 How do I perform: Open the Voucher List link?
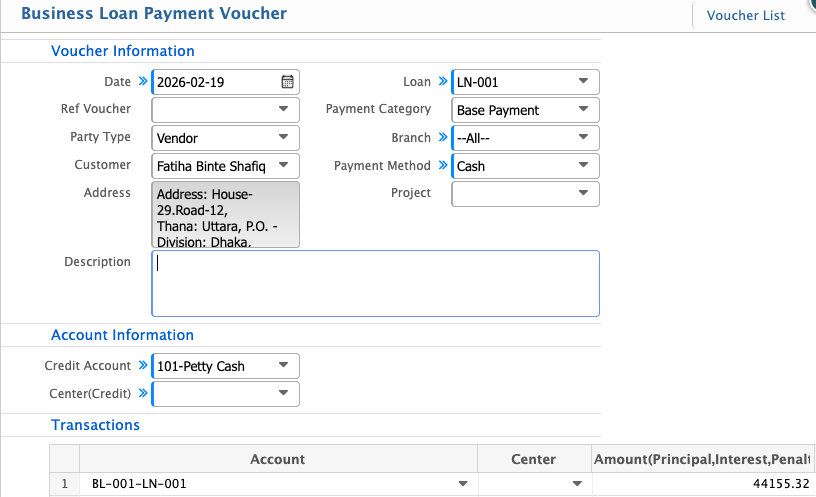click(x=745, y=15)
